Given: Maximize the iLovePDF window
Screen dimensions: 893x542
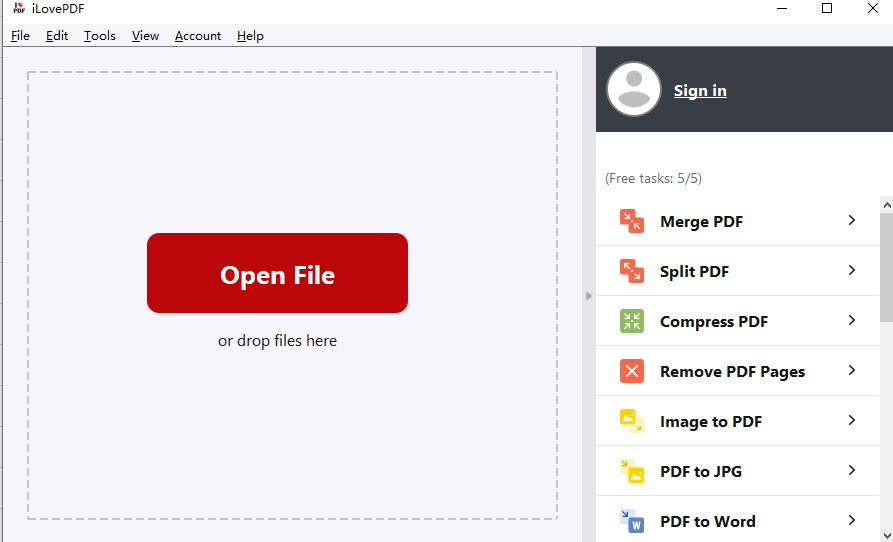Looking at the screenshot, I should 827,9.
